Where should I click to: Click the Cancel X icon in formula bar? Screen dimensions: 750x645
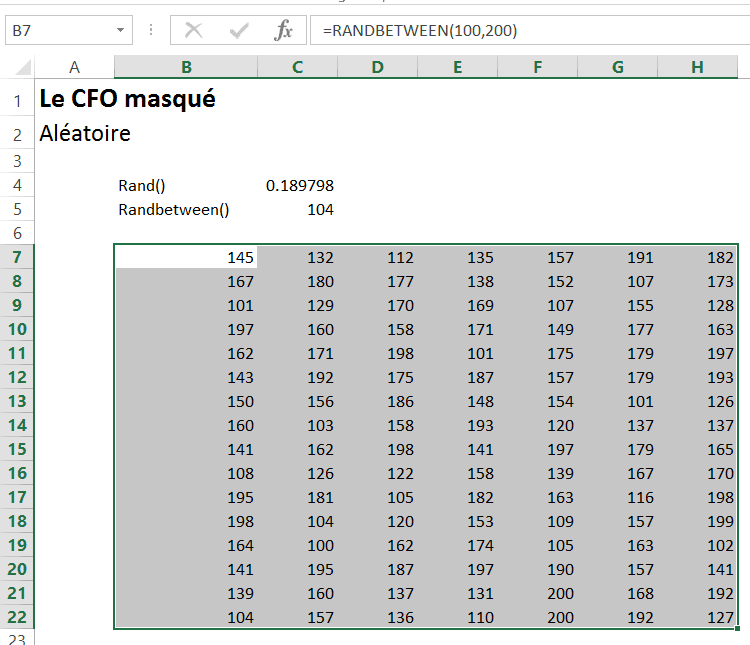tap(194, 31)
